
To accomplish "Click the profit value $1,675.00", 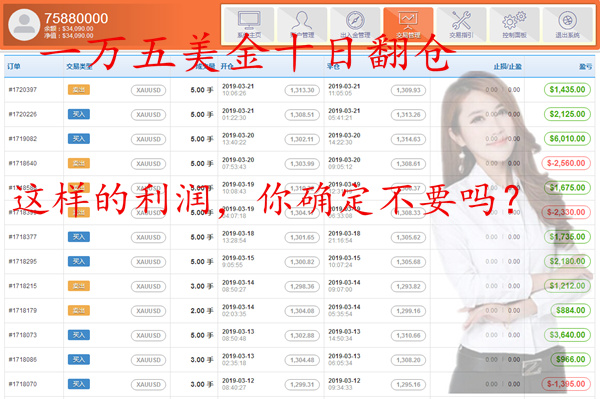I will pyautogui.click(x=567, y=187).
